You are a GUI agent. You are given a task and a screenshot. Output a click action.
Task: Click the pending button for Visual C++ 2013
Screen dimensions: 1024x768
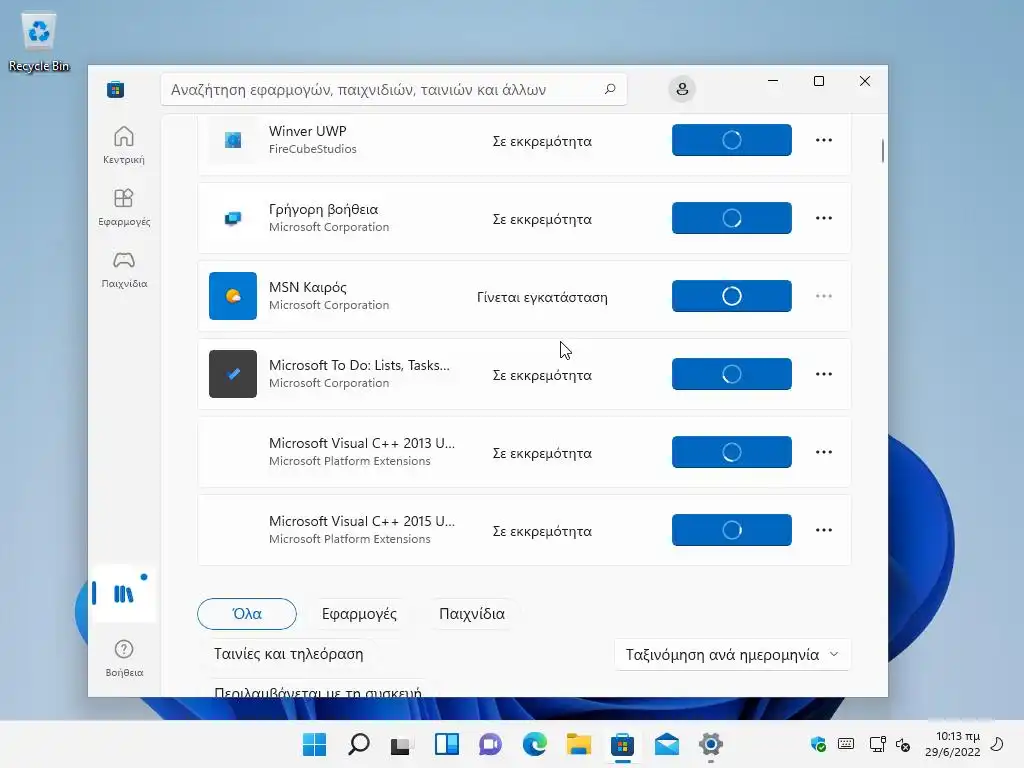click(x=731, y=452)
